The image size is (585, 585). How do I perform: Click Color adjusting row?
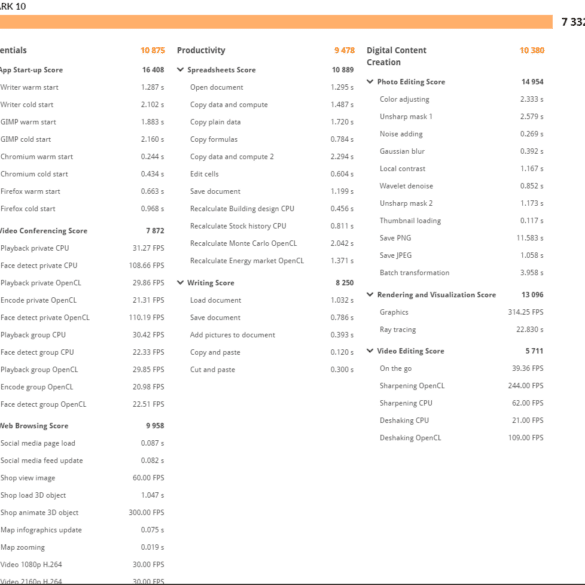[x=462, y=99]
